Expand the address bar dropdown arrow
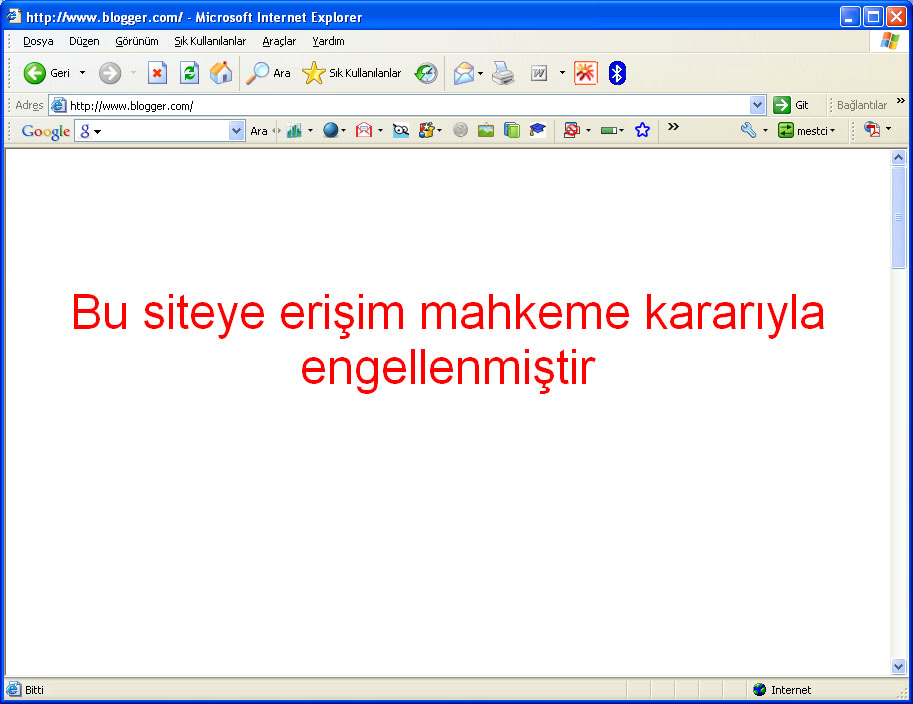913x704 pixels. pyautogui.click(x=757, y=105)
